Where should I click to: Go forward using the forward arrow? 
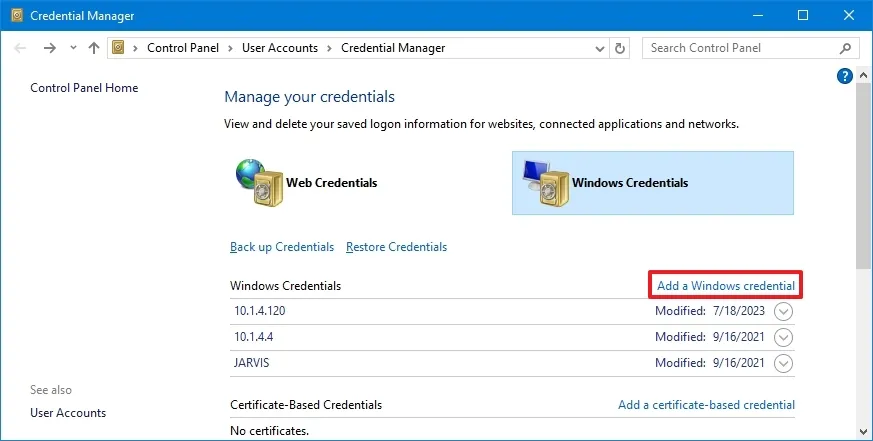50,48
